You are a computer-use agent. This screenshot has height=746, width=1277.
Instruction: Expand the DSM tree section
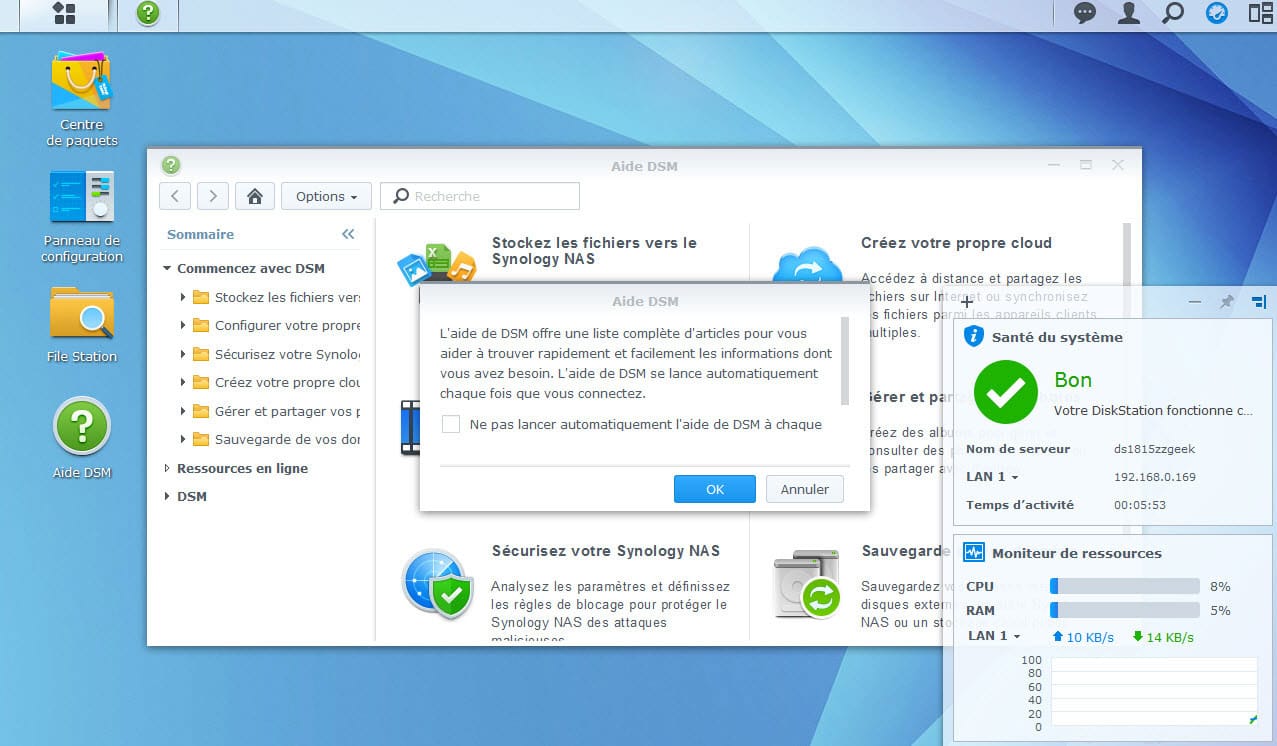[167, 496]
